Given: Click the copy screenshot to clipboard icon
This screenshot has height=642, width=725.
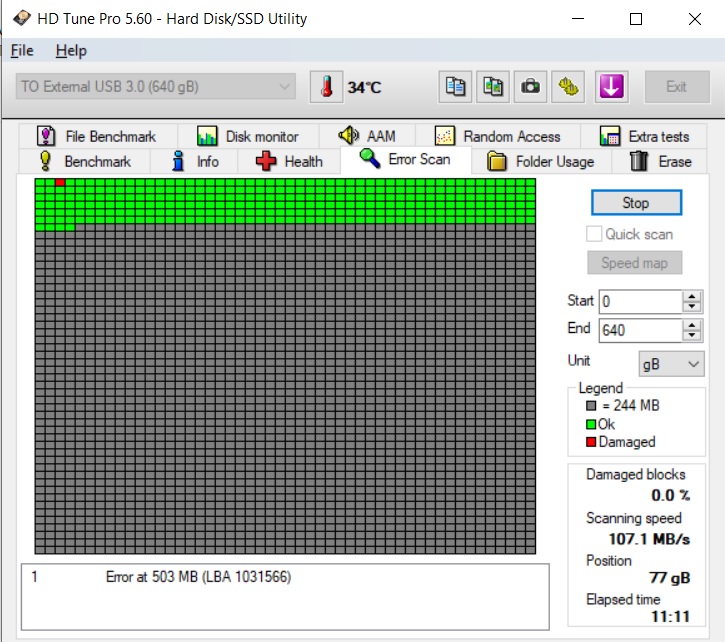Looking at the screenshot, I should point(493,86).
